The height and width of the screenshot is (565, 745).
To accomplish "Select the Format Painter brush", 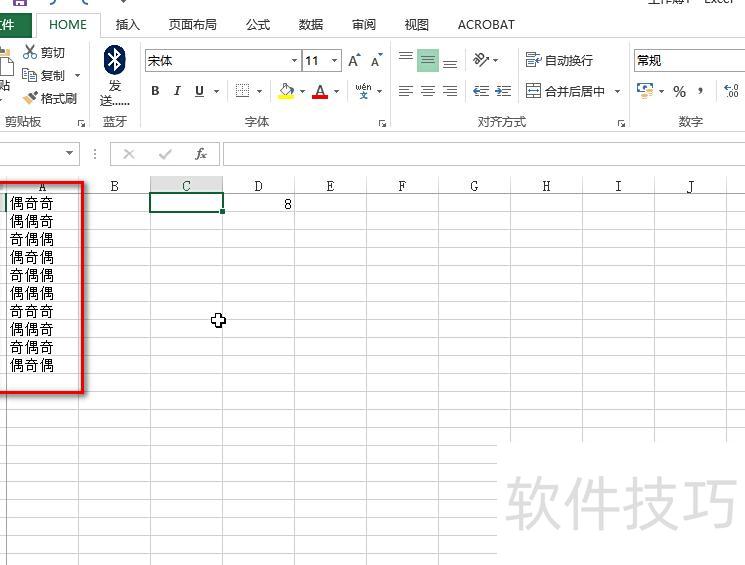I will 30,98.
